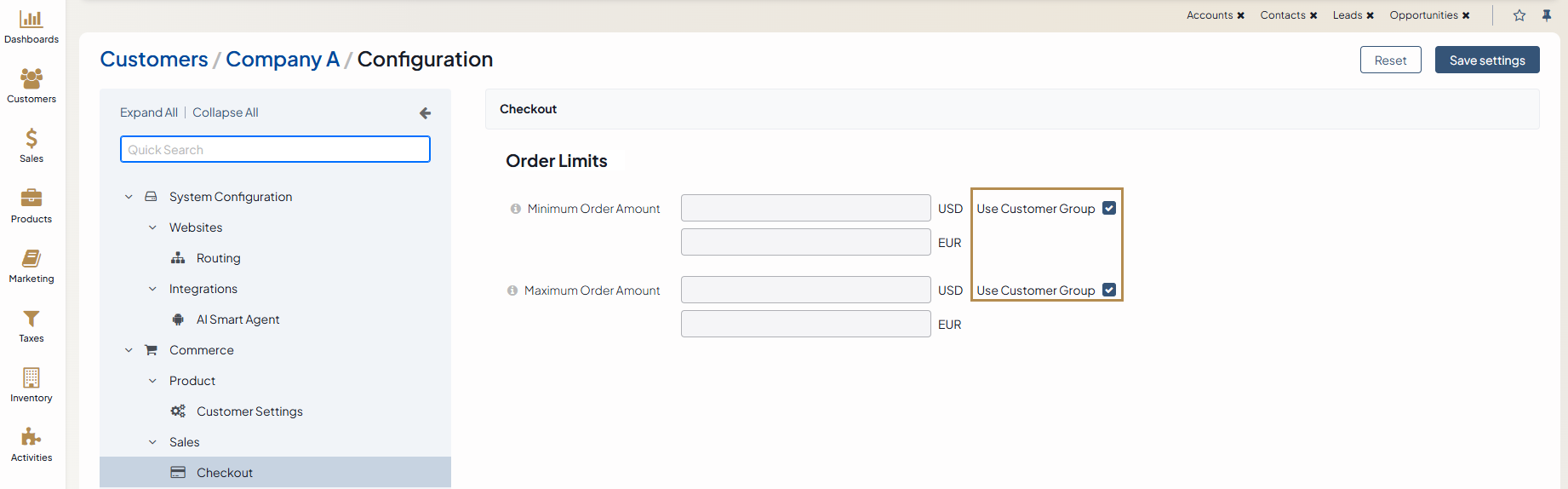
Task: Click the Expand All link
Action: click(149, 112)
